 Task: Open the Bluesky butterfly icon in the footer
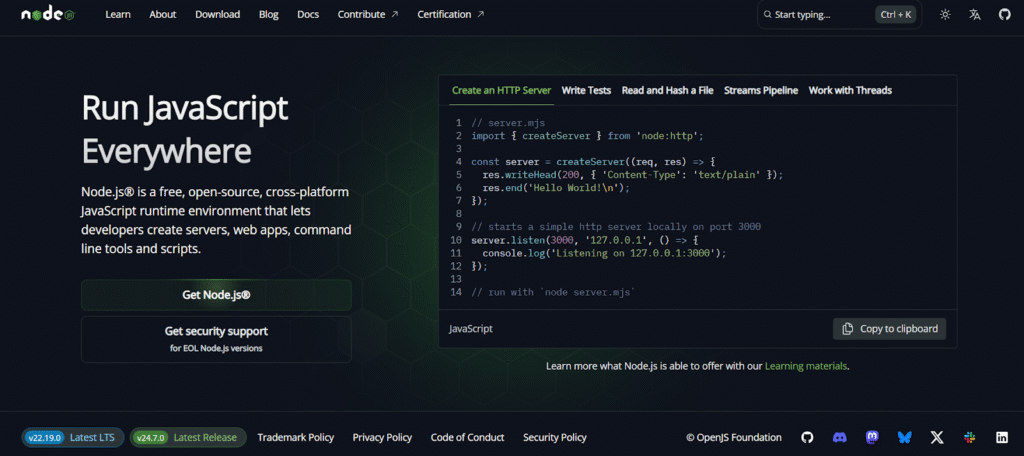[x=904, y=437]
